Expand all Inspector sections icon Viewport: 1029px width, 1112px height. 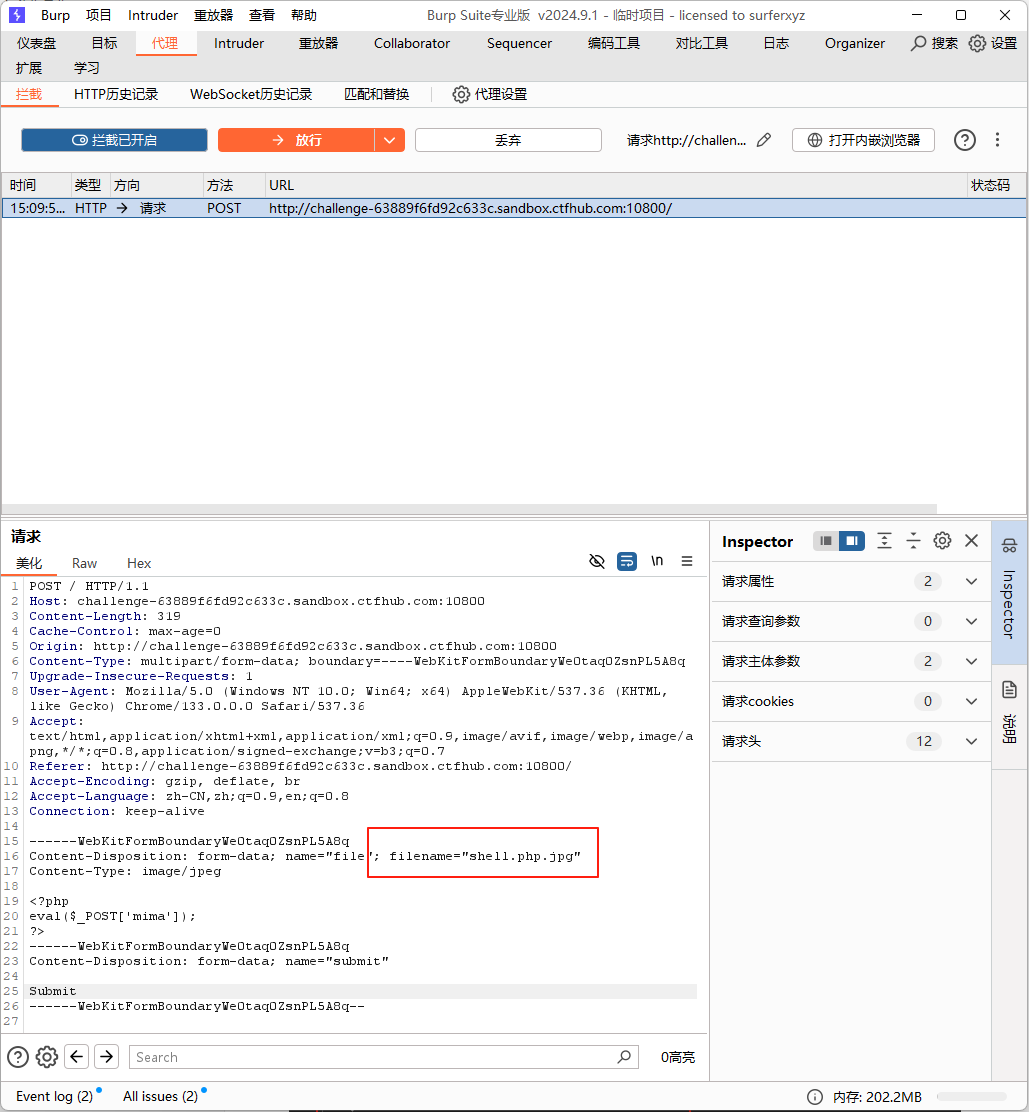(x=884, y=541)
